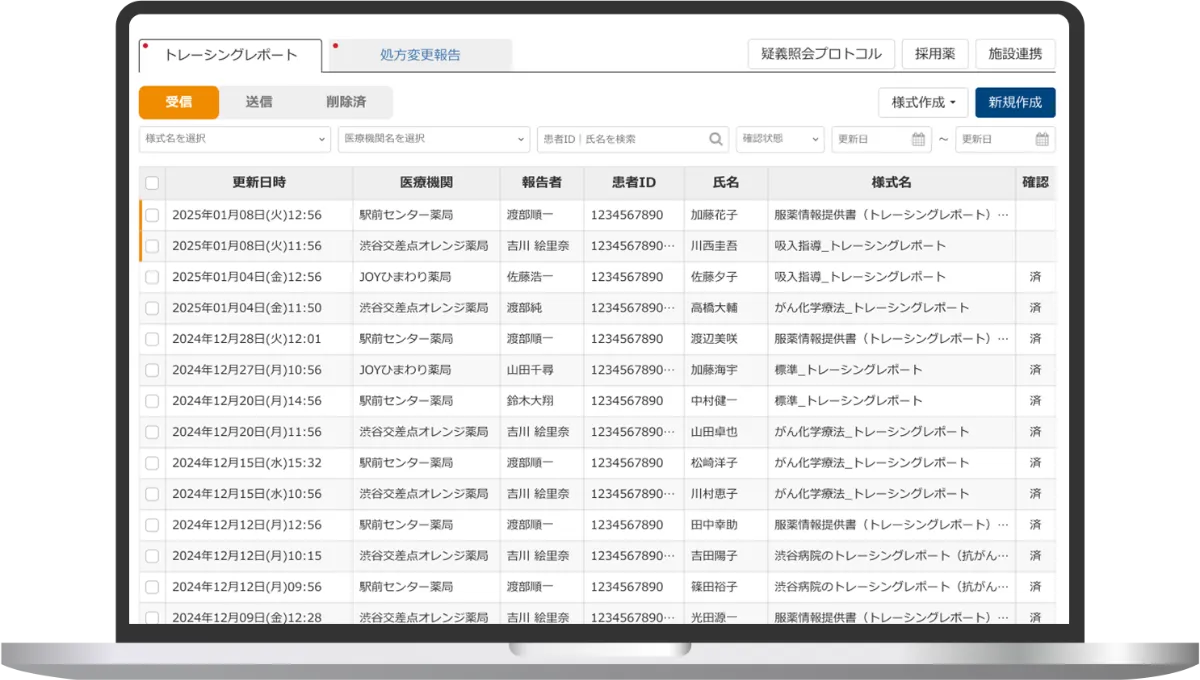Click patient name 中村健一
The width and height of the screenshot is (1200, 680).
point(714,401)
